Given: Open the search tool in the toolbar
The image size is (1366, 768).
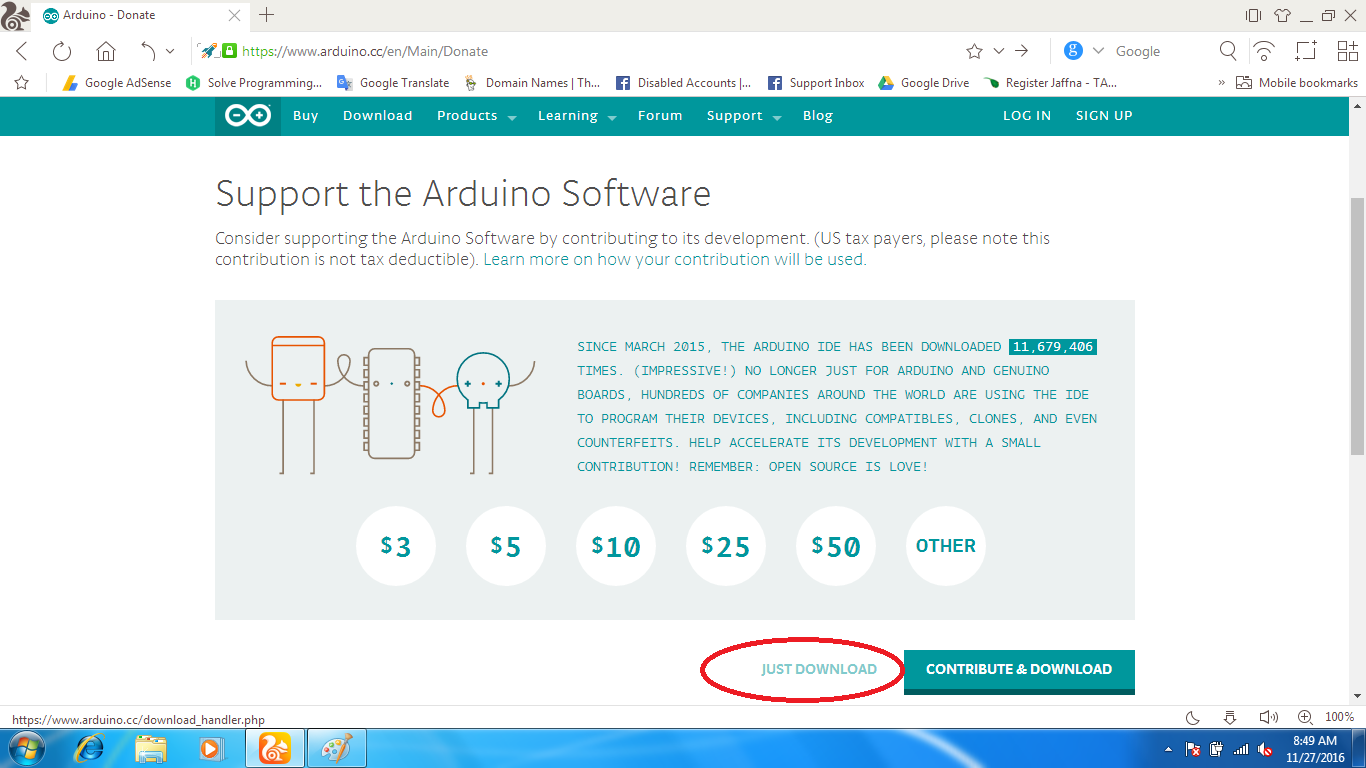Looking at the screenshot, I should pyautogui.click(x=1227, y=50).
